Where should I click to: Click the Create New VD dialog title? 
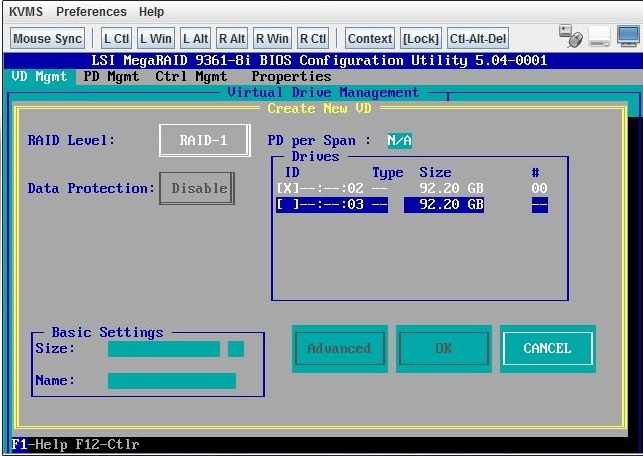(x=319, y=109)
